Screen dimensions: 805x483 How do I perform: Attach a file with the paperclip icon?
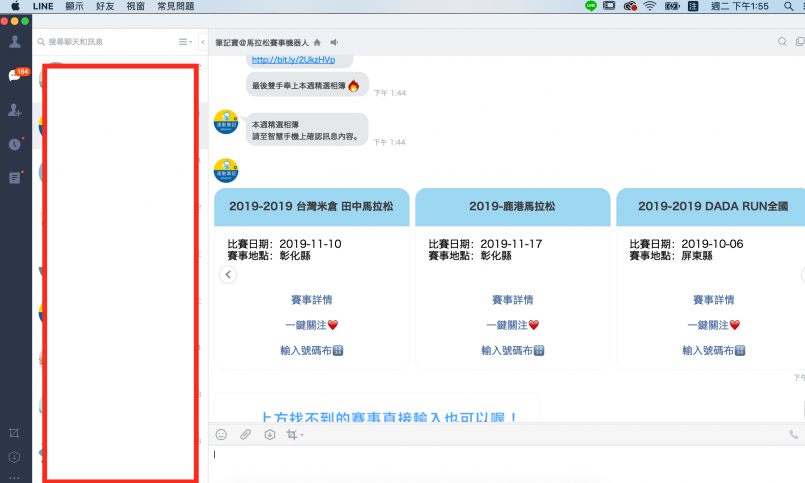pyautogui.click(x=245, y=435)
